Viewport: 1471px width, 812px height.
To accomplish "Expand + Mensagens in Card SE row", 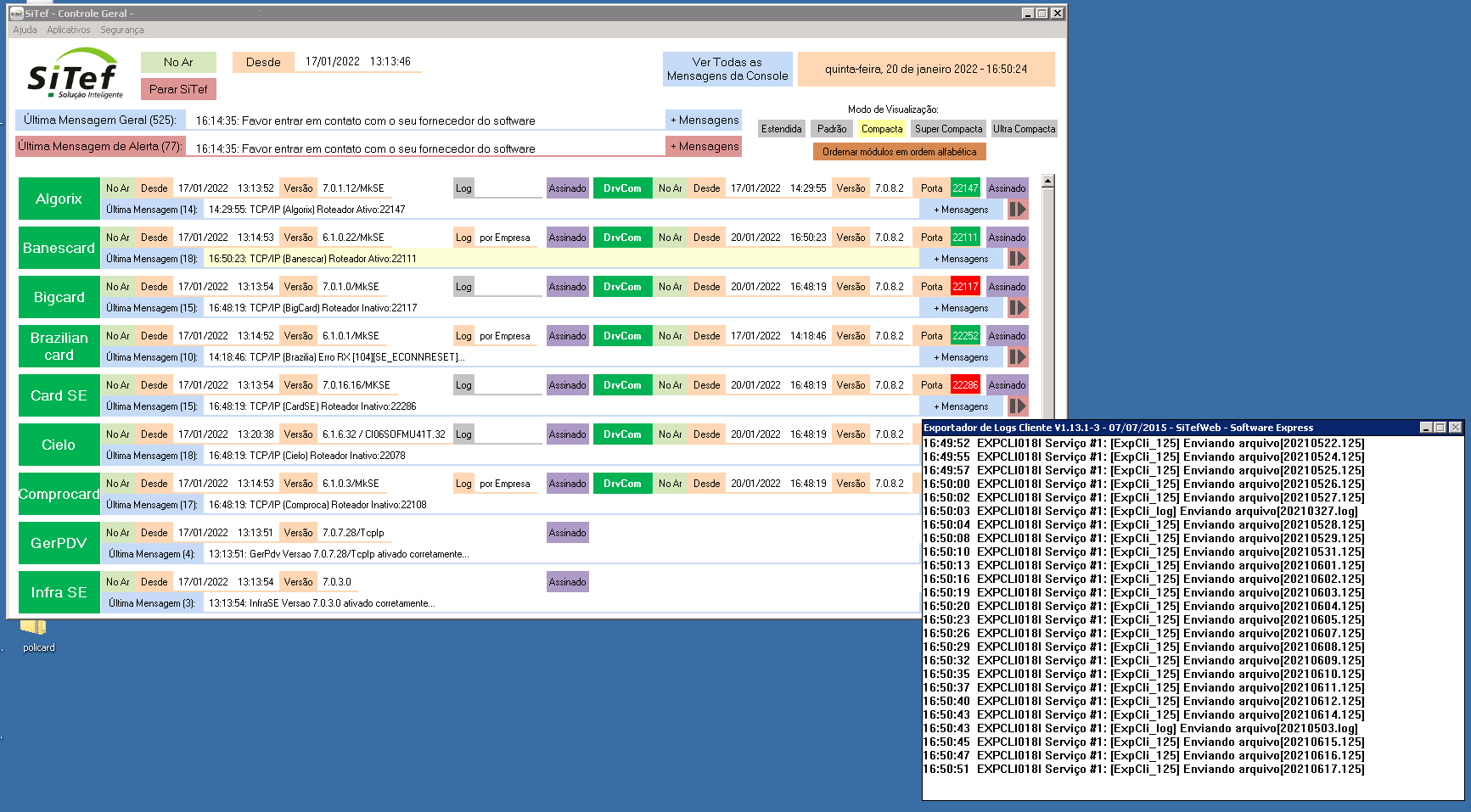I will [x=961, y=406].
